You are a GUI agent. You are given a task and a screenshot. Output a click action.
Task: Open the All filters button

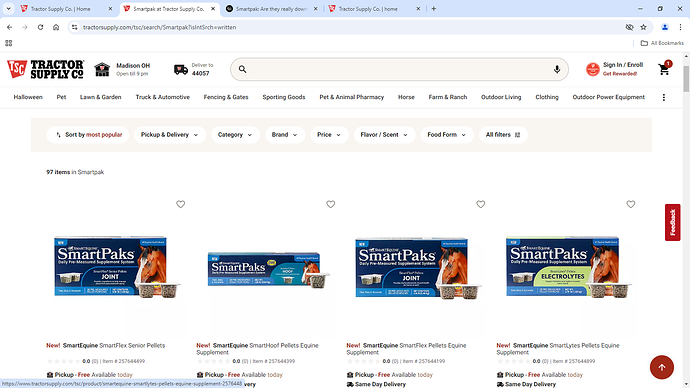click(503, 135)
